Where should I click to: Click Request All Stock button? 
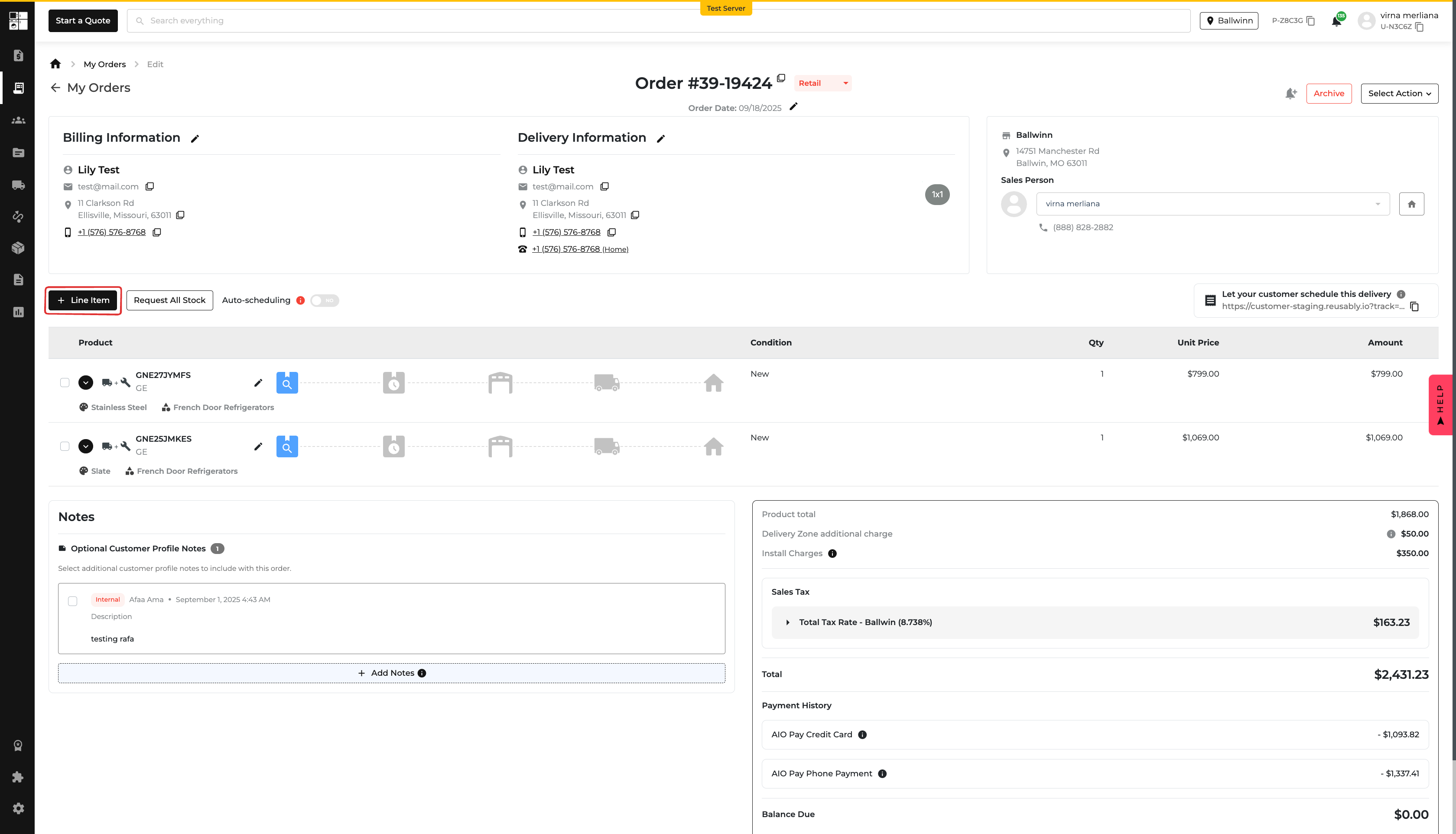(169, 301)
